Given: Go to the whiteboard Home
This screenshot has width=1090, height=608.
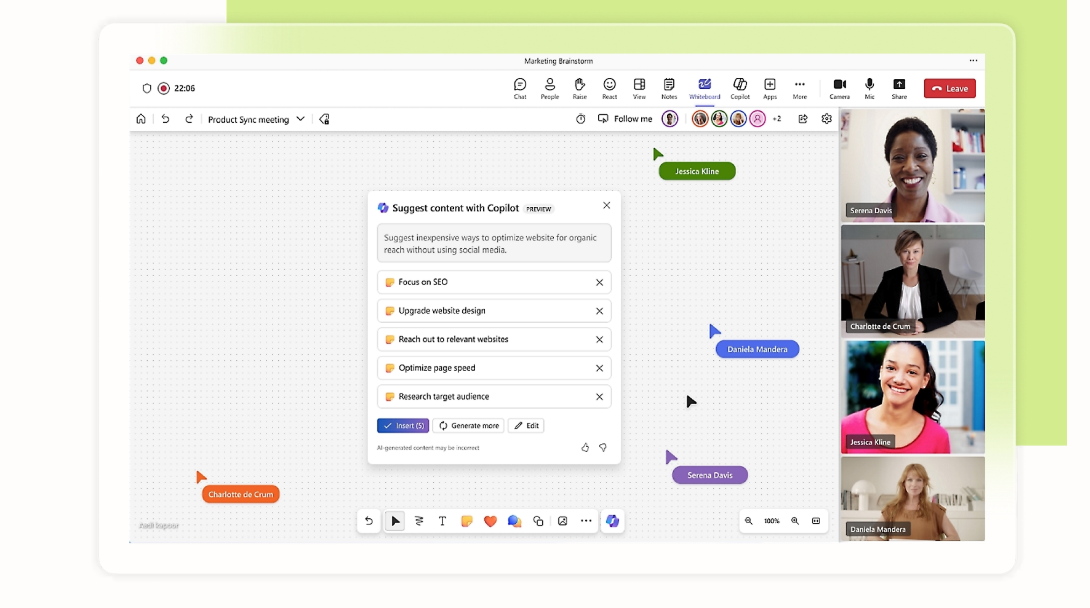Looking at the screenshot, I should tap(141, 119).
